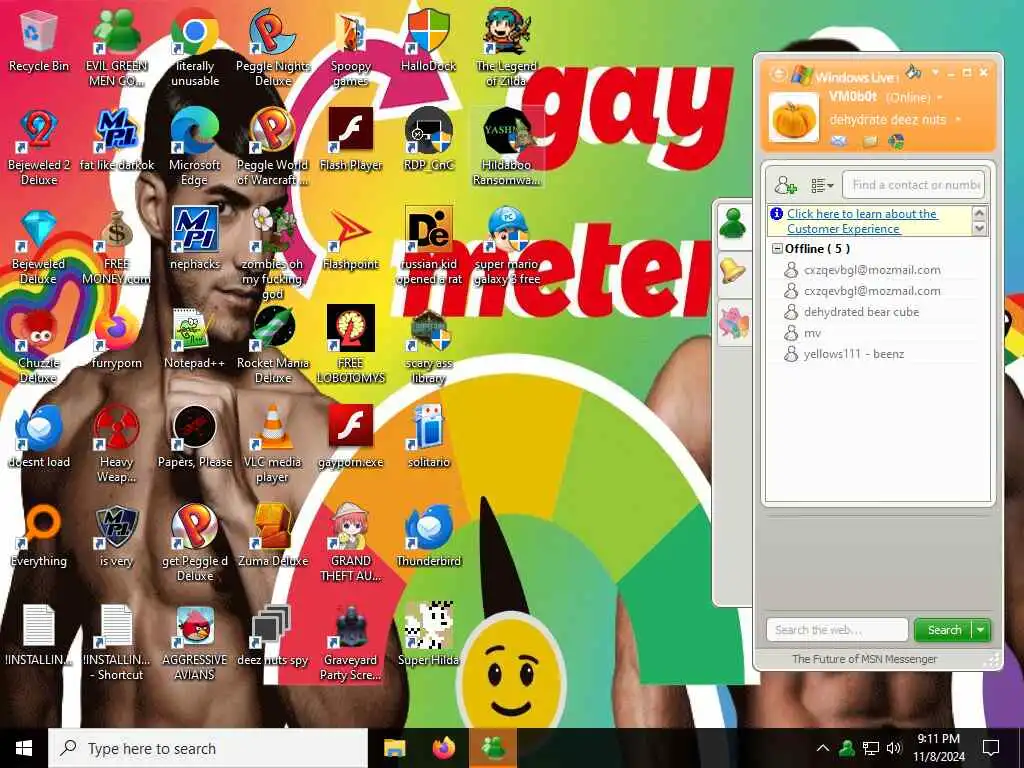Viewport: 1024px width, 768px height.
Task: Click the volume speaker tray icon
Action: click(894, 748)
